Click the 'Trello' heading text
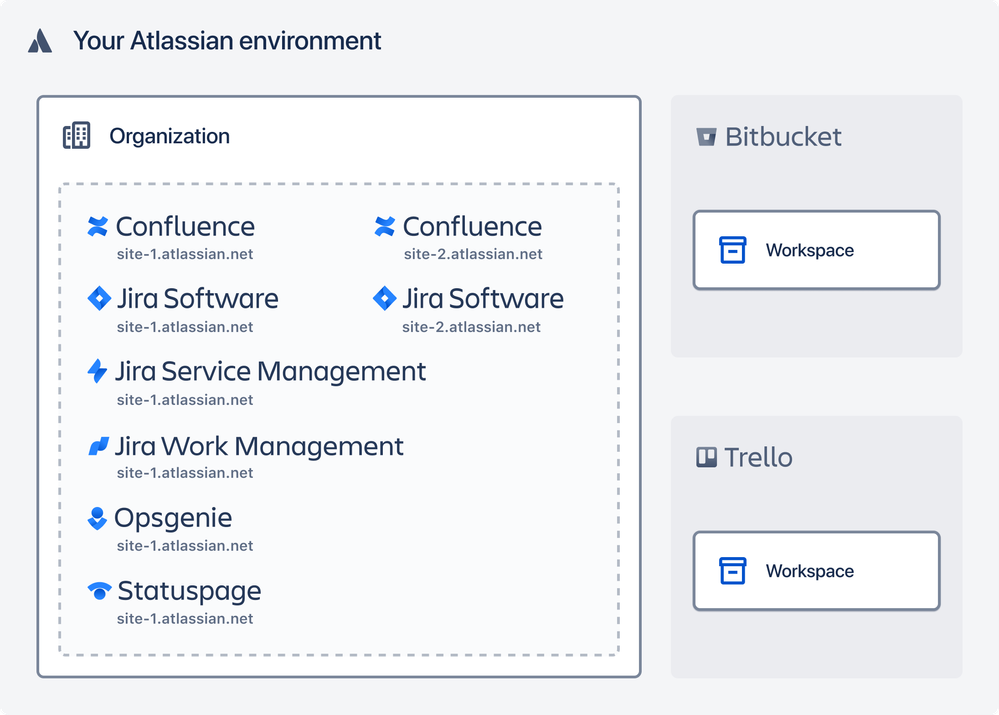The width and height of the screenshot is (999, 715). (x=758, y=457)
